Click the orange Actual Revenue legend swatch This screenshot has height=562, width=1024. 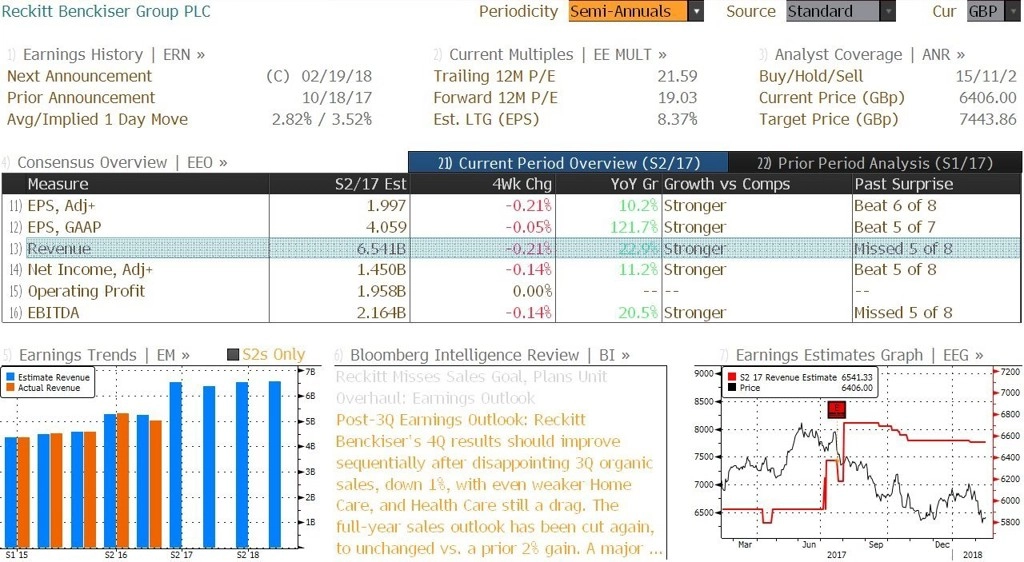[x=10, y=388]
